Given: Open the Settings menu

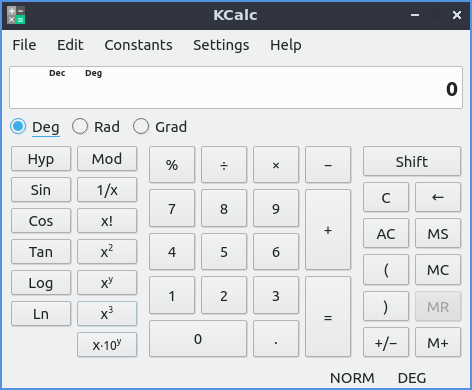Looking at the screenshot, I should click(221, 45).
